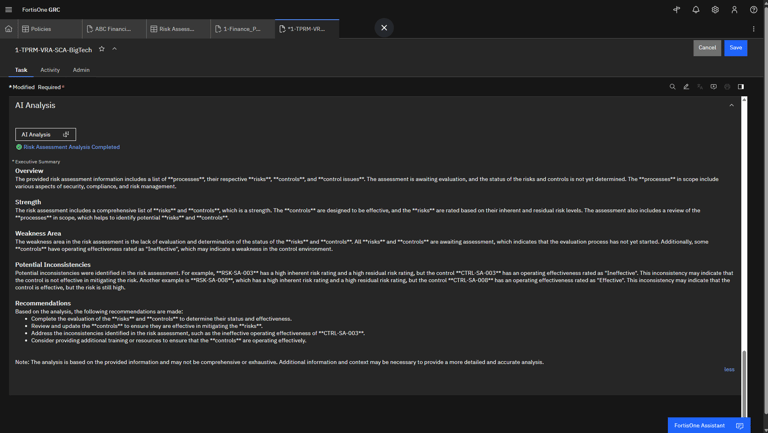The image size is (768, 433).
Task: Collapse the record header chevron
Action: click(x=114, y=49)
